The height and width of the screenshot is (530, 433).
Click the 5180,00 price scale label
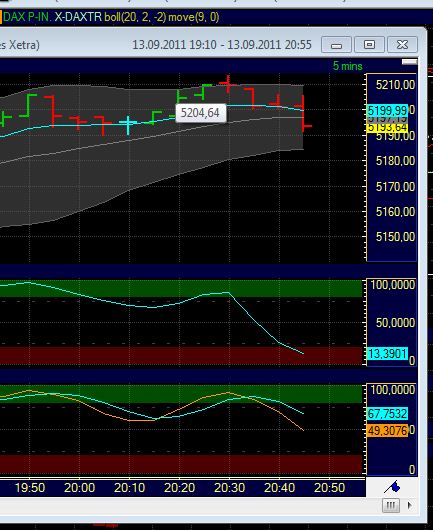(395, 161)
